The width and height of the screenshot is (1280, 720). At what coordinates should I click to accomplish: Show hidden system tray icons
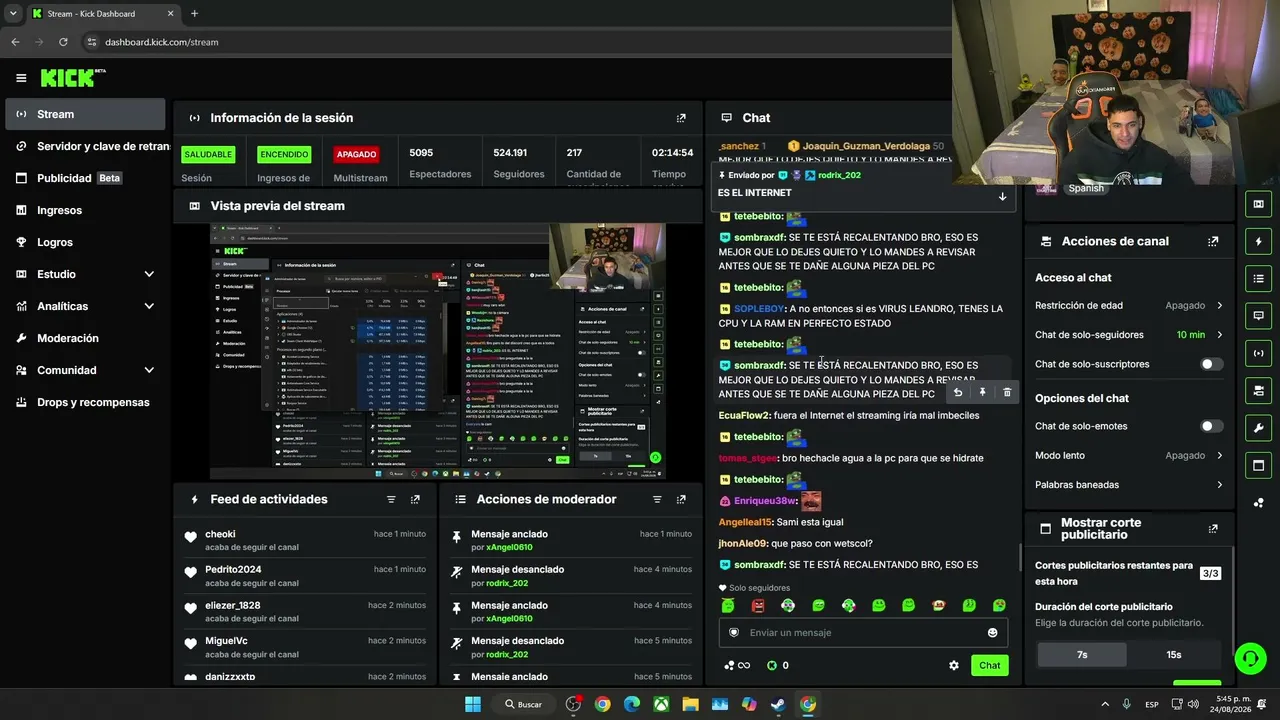[1105, 704]
